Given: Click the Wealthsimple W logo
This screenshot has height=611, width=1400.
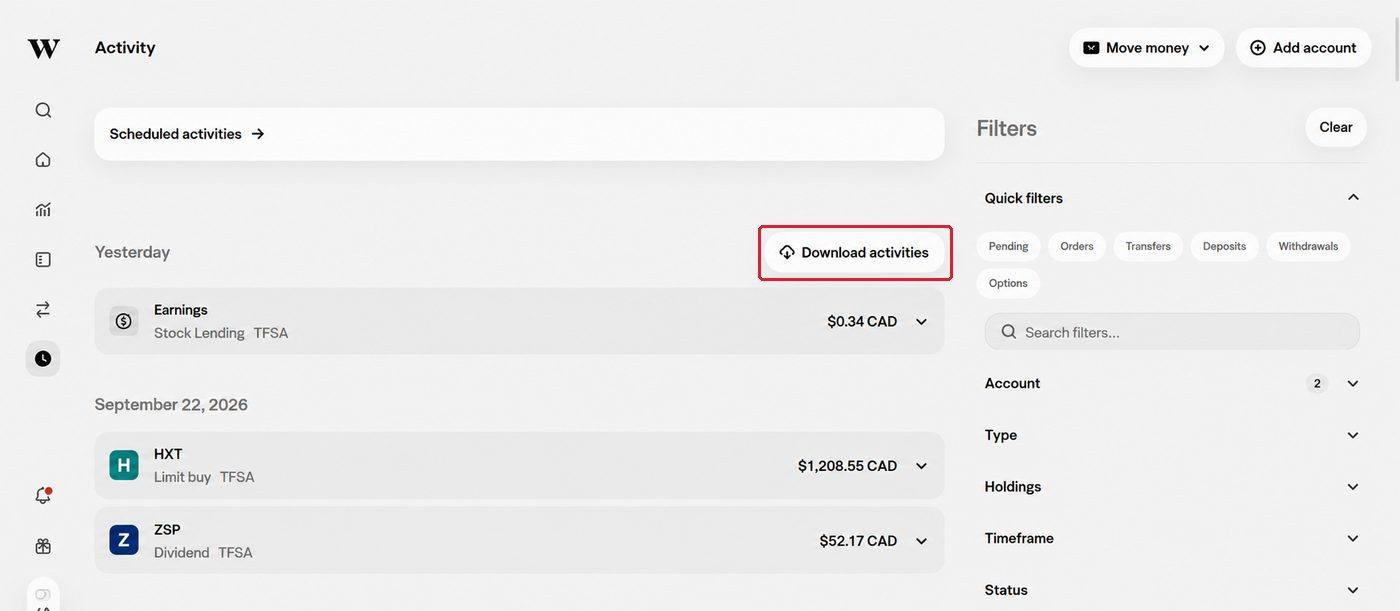Looking at the screenshot, I should pyautogui.click(x=43, y=48).
